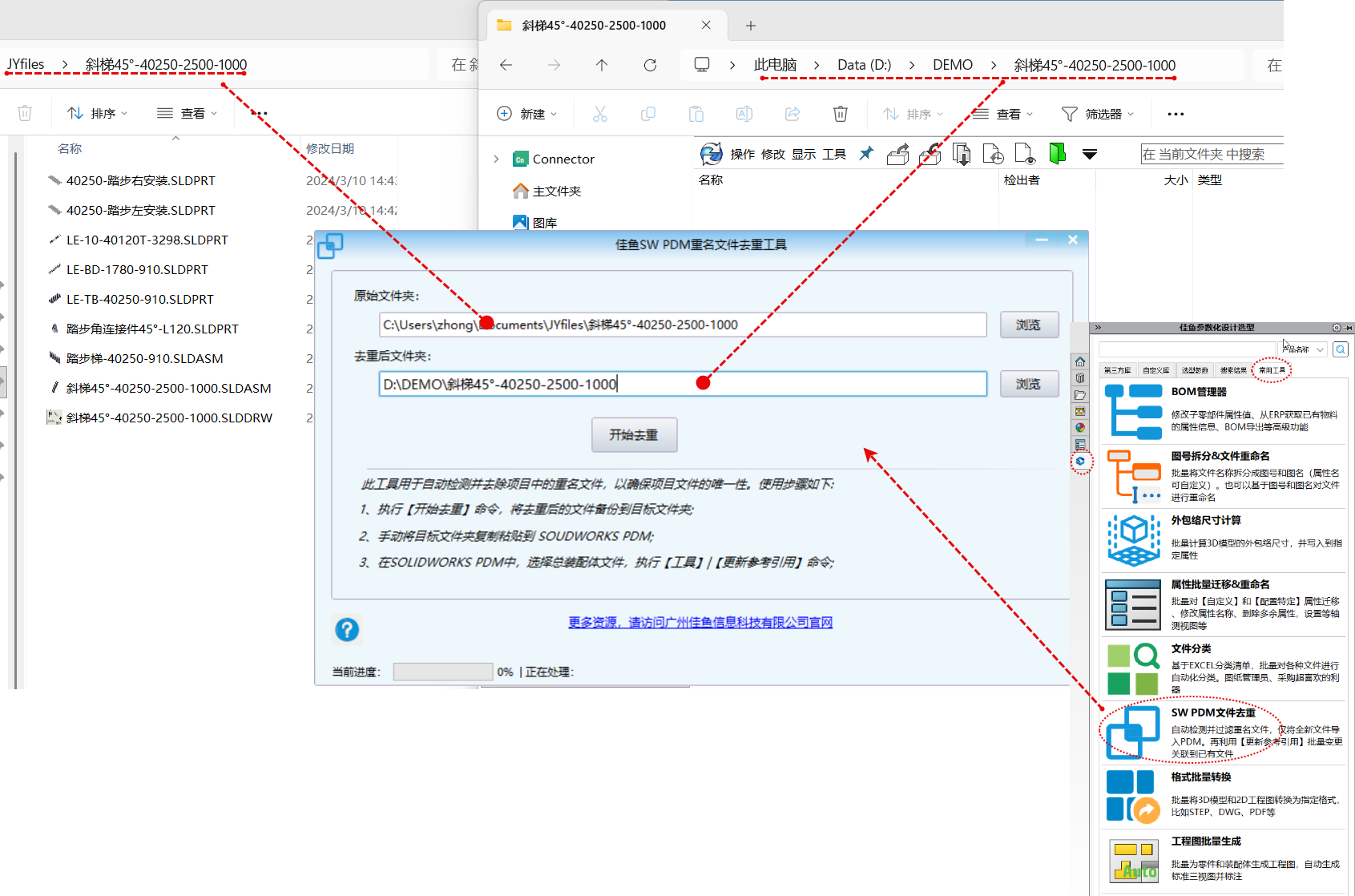1355x896 pixels.
Task: Open the 筛选器 dropdown in Explorer toolbar
Action: coord(1098,114)
